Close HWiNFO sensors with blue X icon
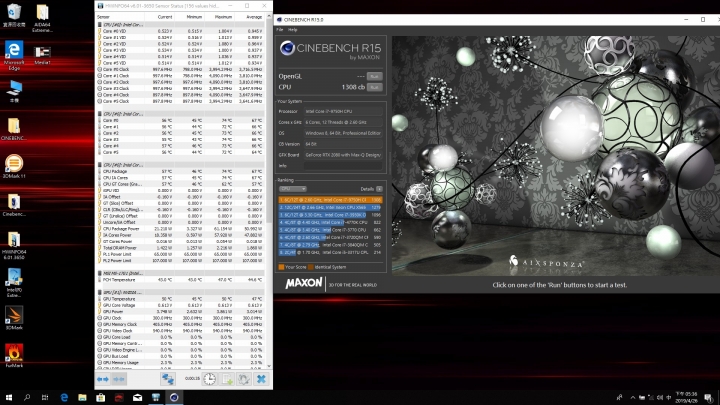This screenshot has height=405, width=720. 261,379
